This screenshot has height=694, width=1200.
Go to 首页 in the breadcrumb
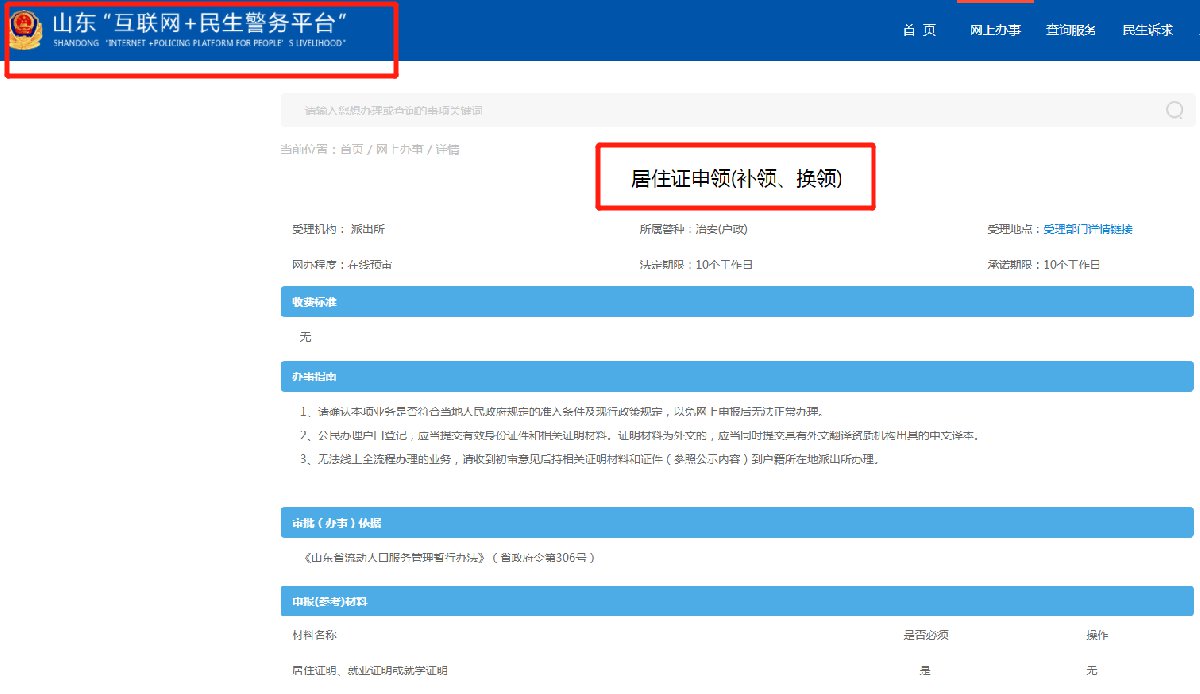tap(352, 149)
